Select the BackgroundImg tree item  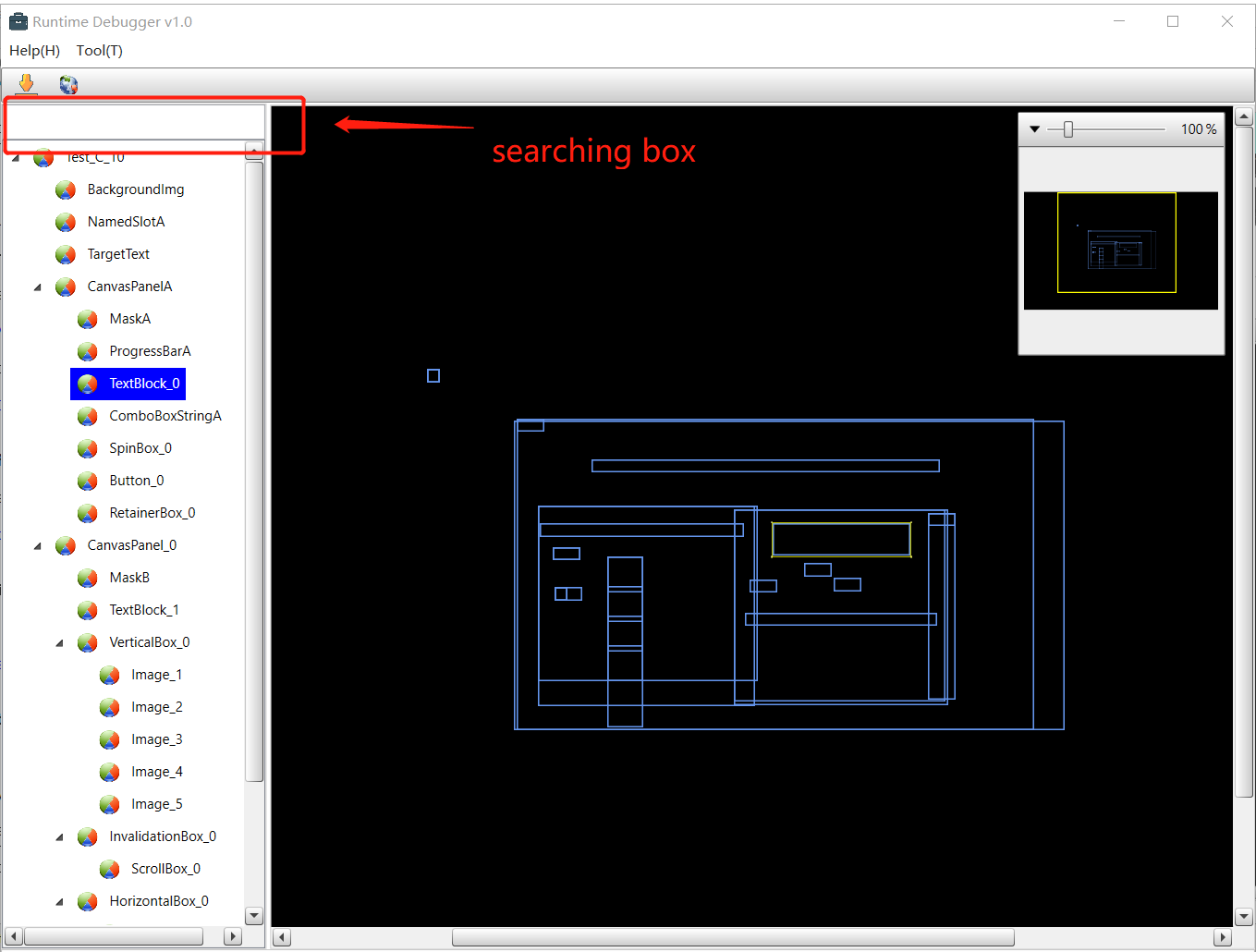136,189
